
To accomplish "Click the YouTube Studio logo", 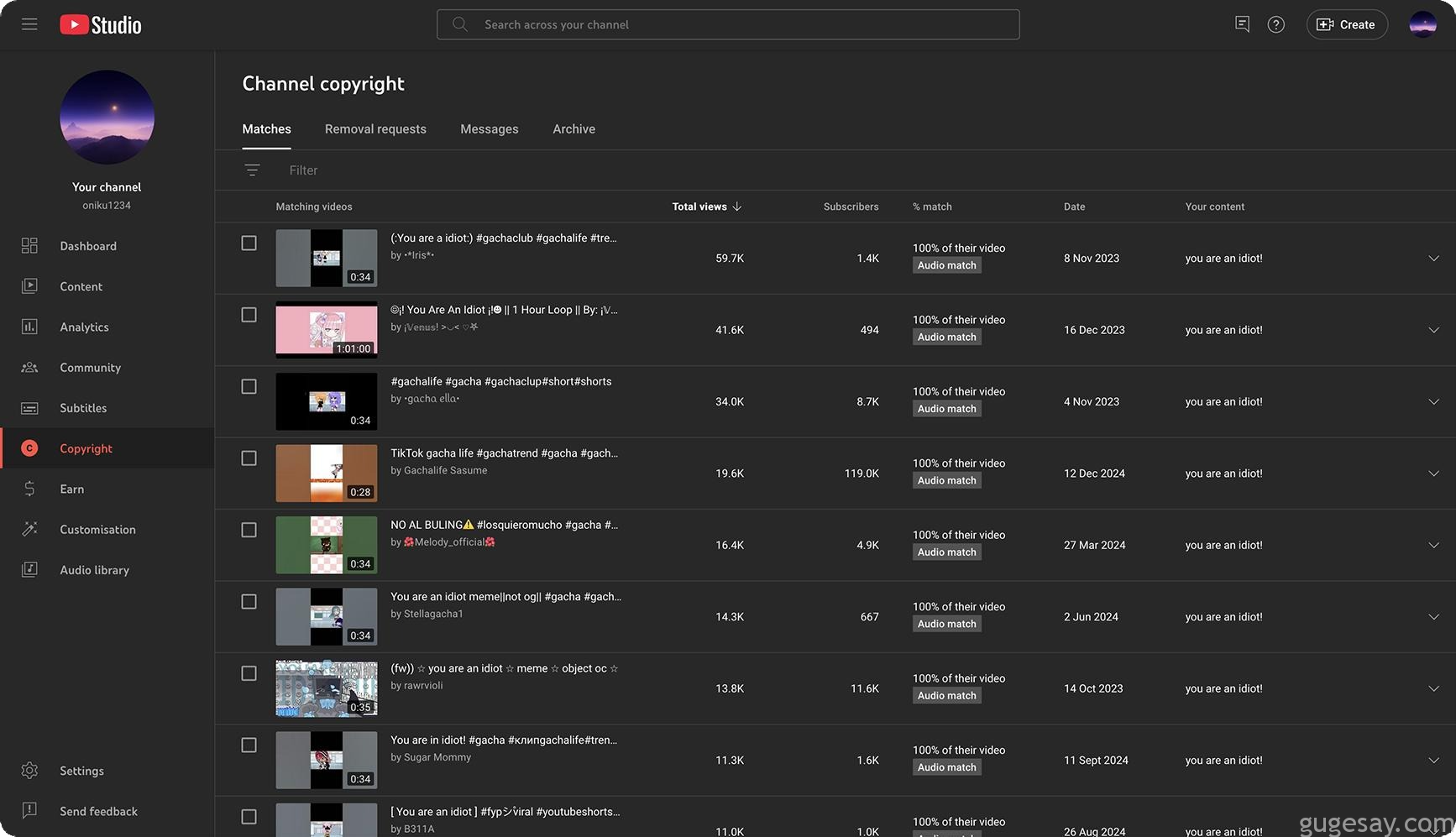I will (101, 24).
